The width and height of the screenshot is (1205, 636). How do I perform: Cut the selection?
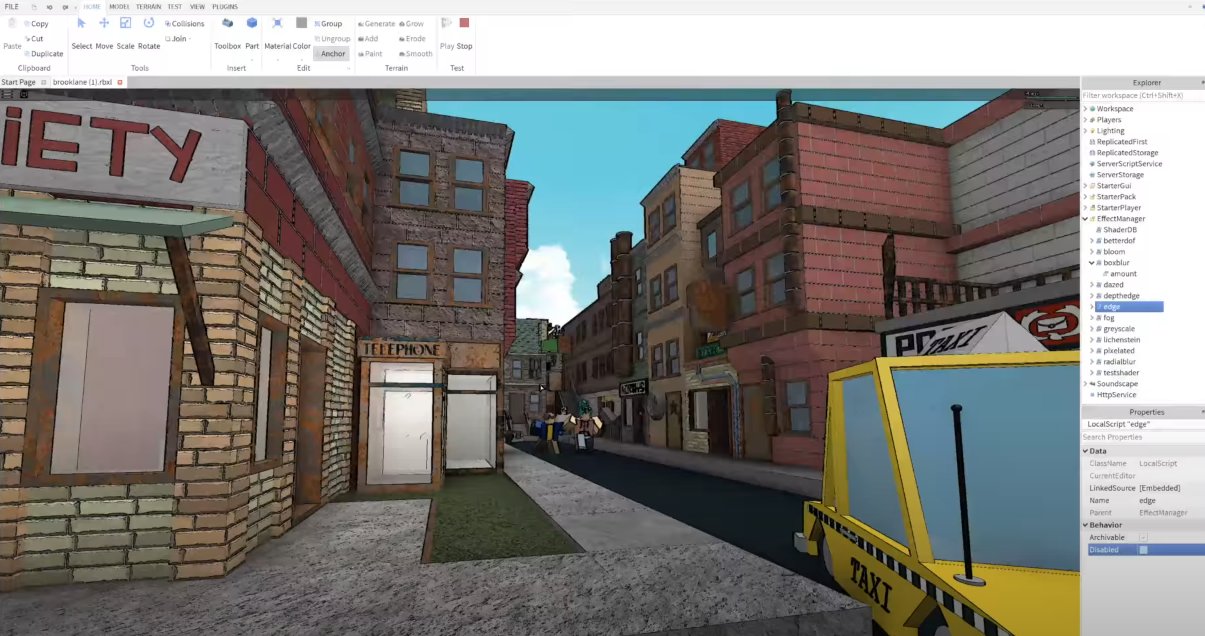pyautogui.click(x=34, y=39)
